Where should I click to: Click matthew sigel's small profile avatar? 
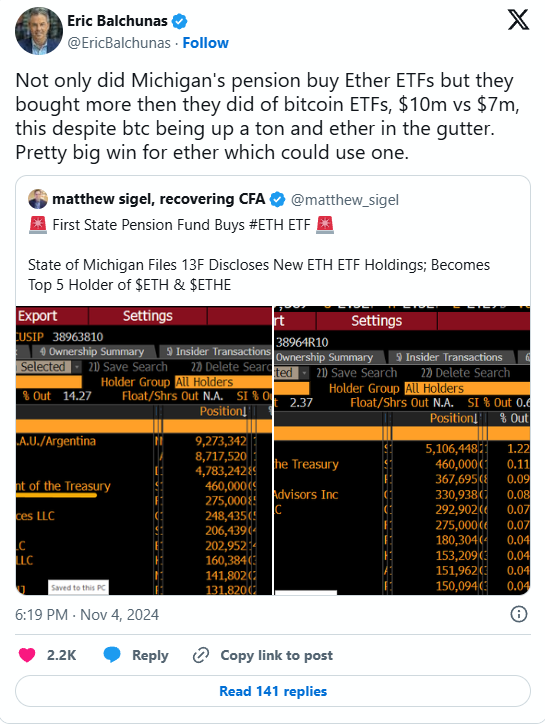point(38,199)
